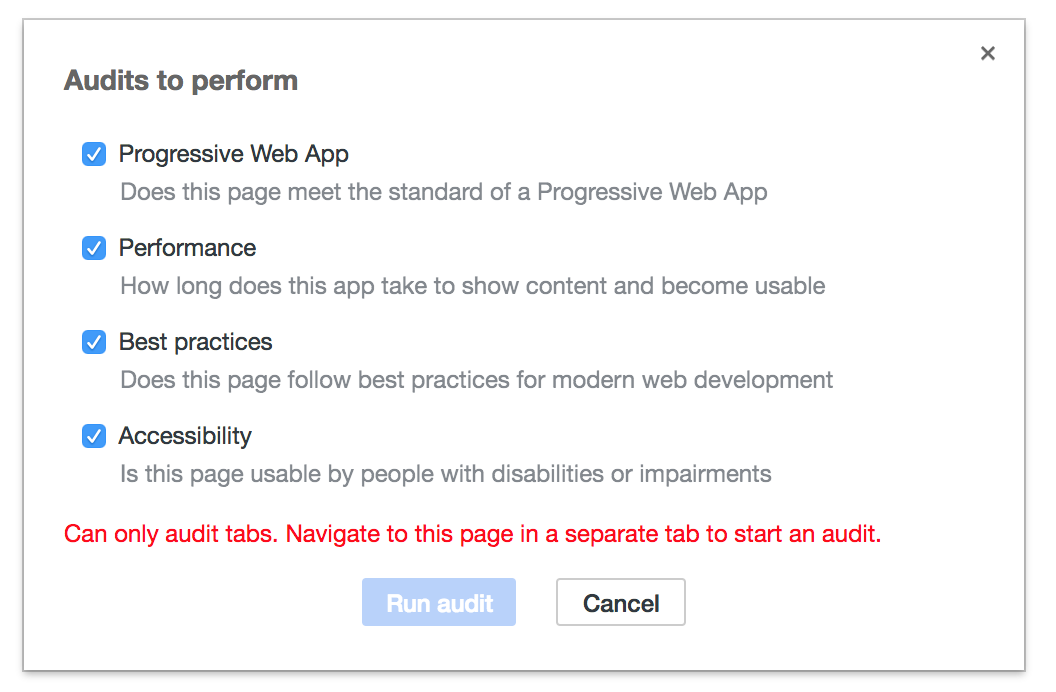The width and height of the screenshot is (1056, 692).
Task: Uncheck the Accessibility audit option
Action: [x=93, y=436]
